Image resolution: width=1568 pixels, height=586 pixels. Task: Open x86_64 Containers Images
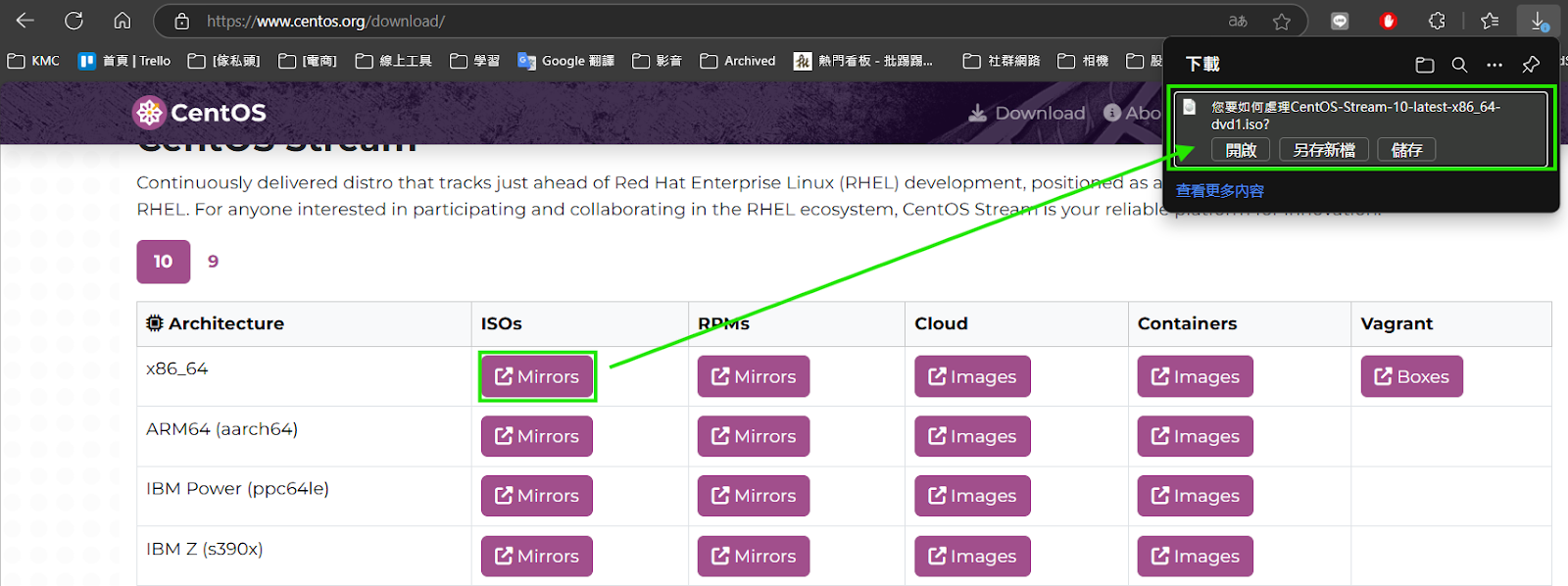(x=1196, y=376)
